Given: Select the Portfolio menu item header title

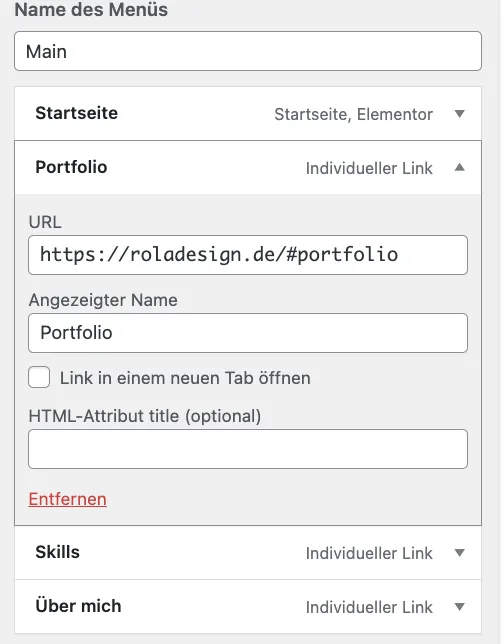Looking at the screenshot, I should point(71,167).
